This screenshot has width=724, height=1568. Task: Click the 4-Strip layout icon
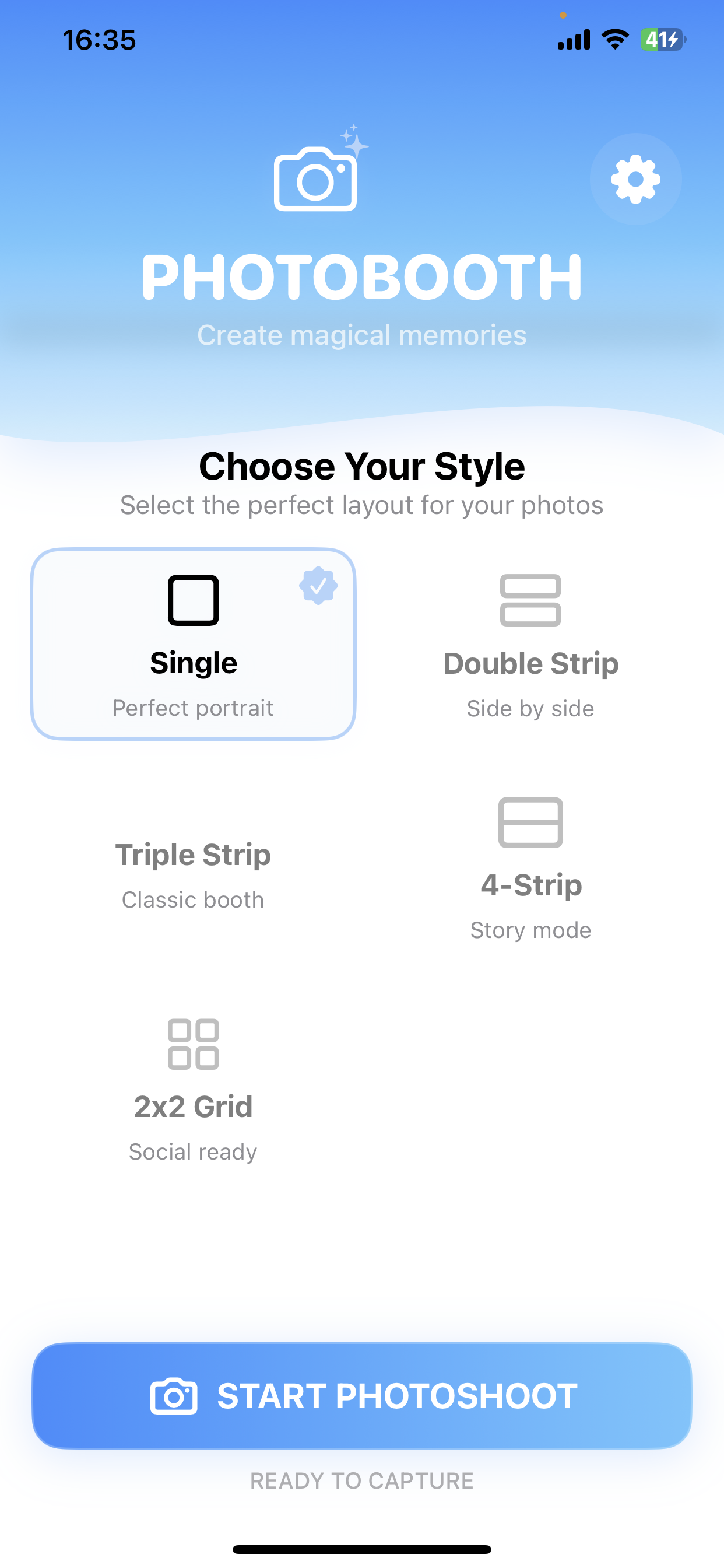coord(530,822)
